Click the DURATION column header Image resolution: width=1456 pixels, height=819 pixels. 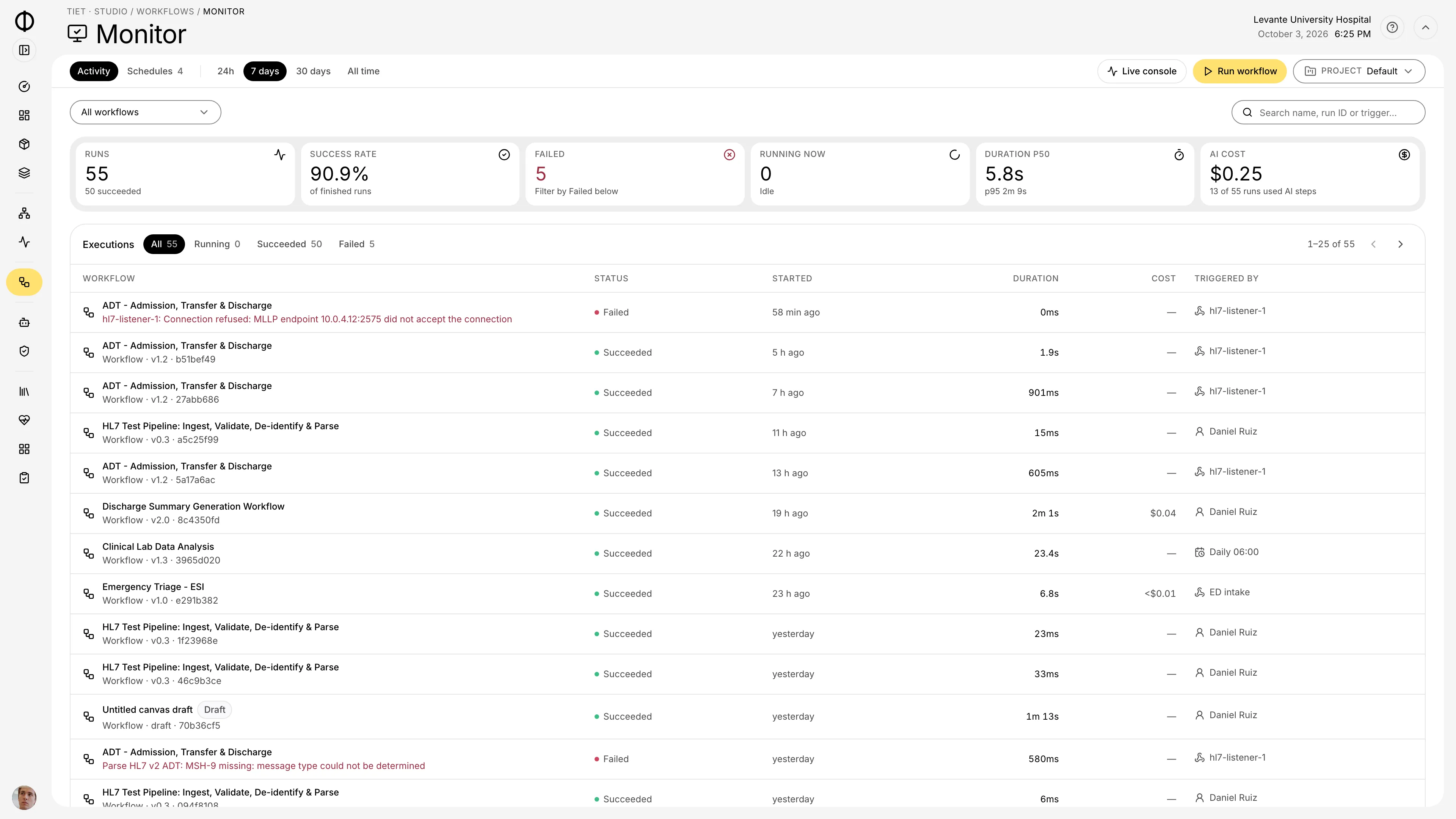(1036, 279)
